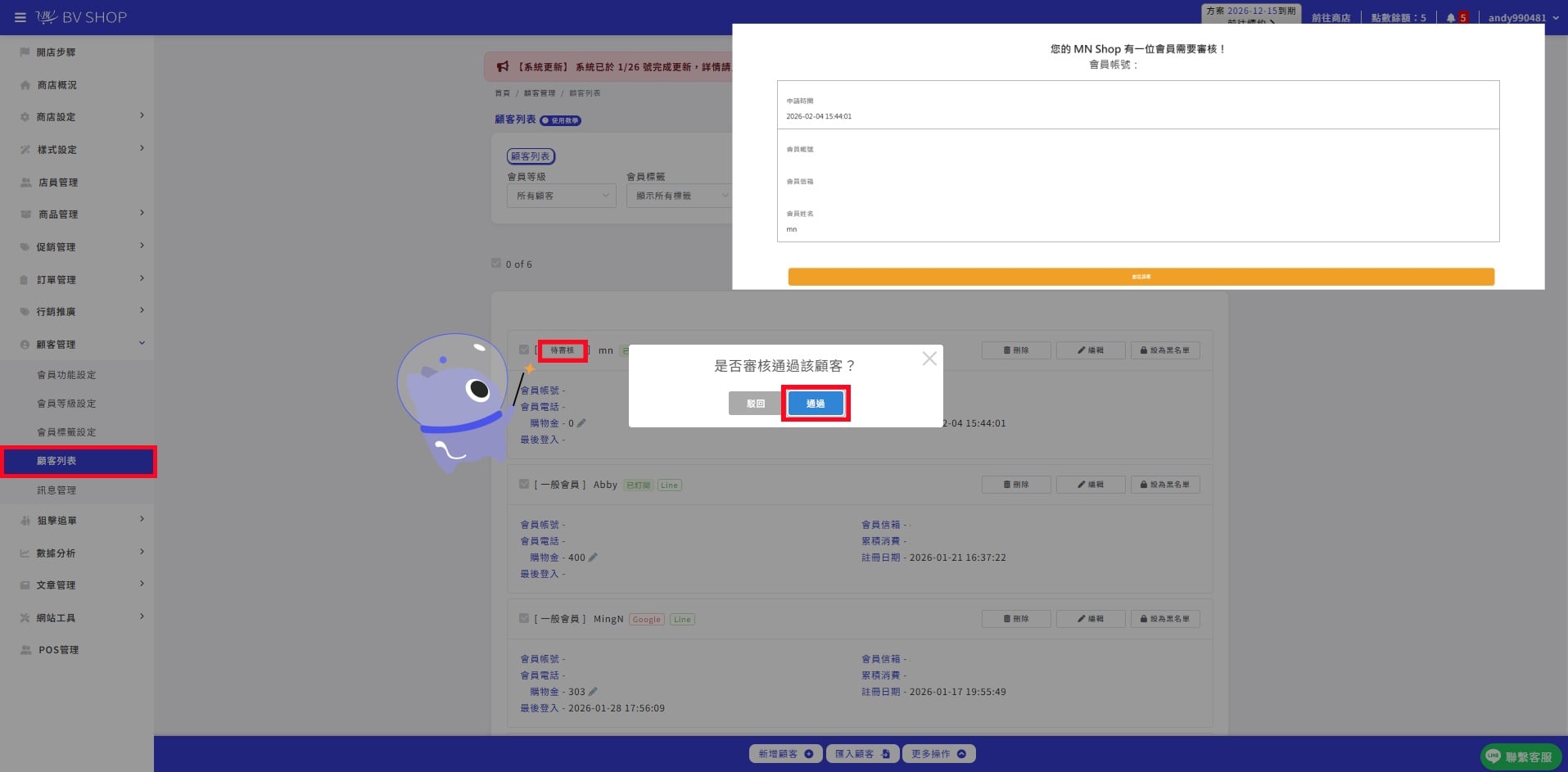Expand 訂單管理 in the sidebar

point(77,280)
